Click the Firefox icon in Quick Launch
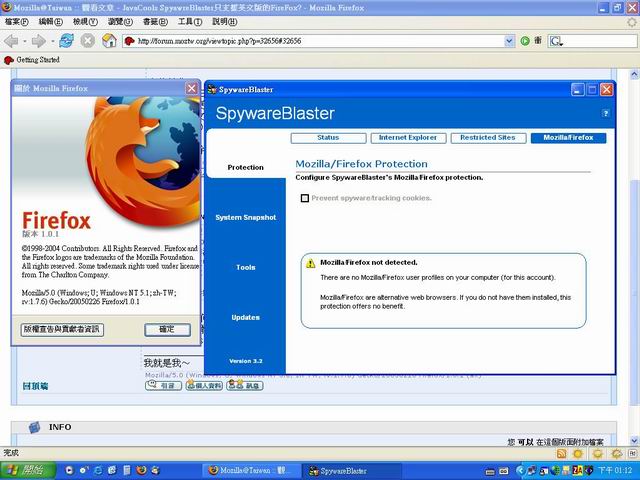640x480 pixels. [141, 470]
